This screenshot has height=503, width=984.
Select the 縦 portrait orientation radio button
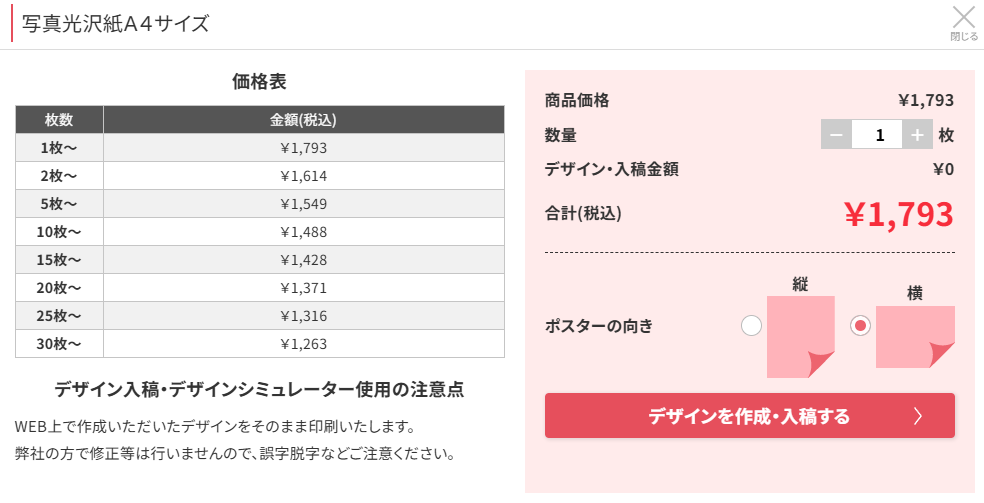click(x=752, y=325)
